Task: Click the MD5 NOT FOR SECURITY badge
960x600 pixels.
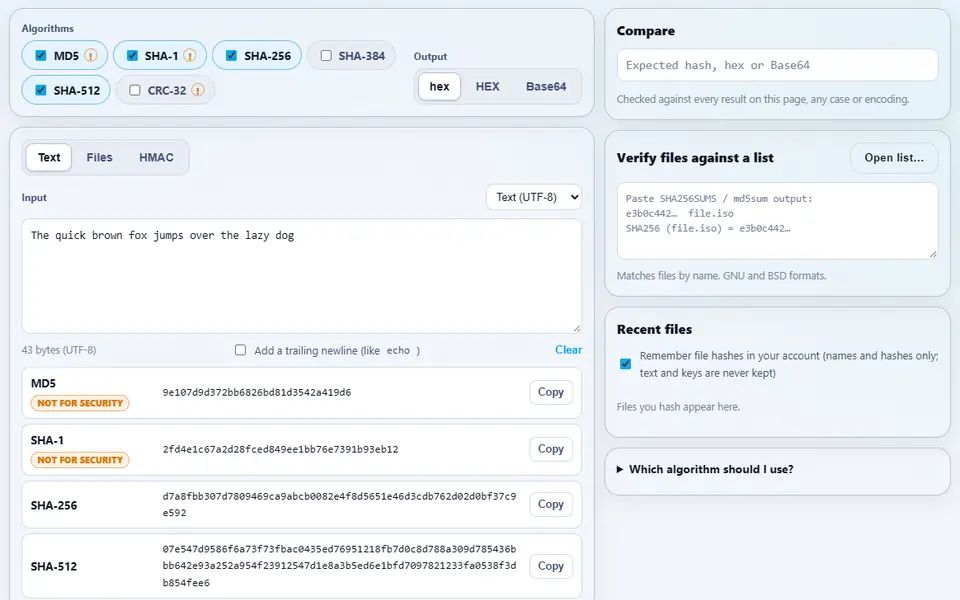Action: point(80,403)
